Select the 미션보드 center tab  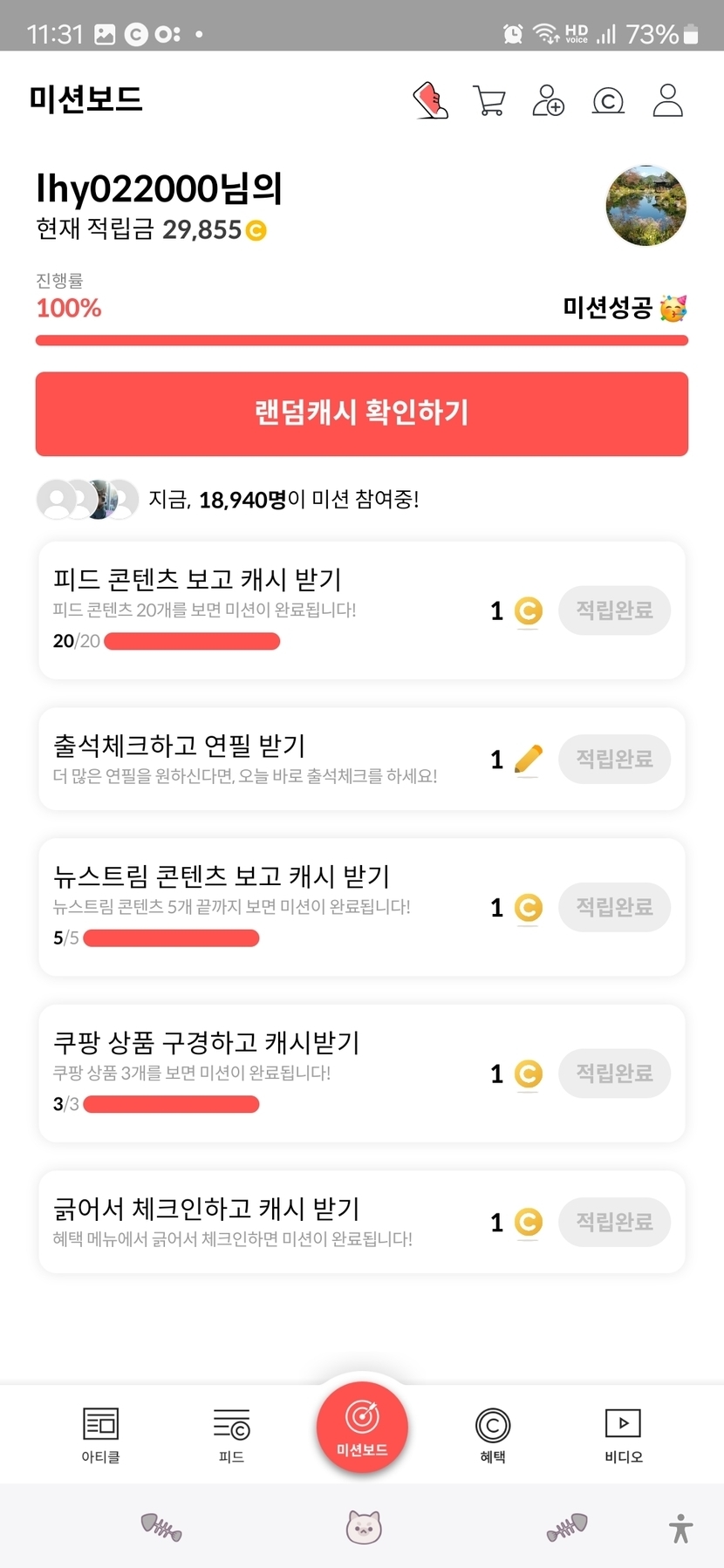tap(362, 1428)
